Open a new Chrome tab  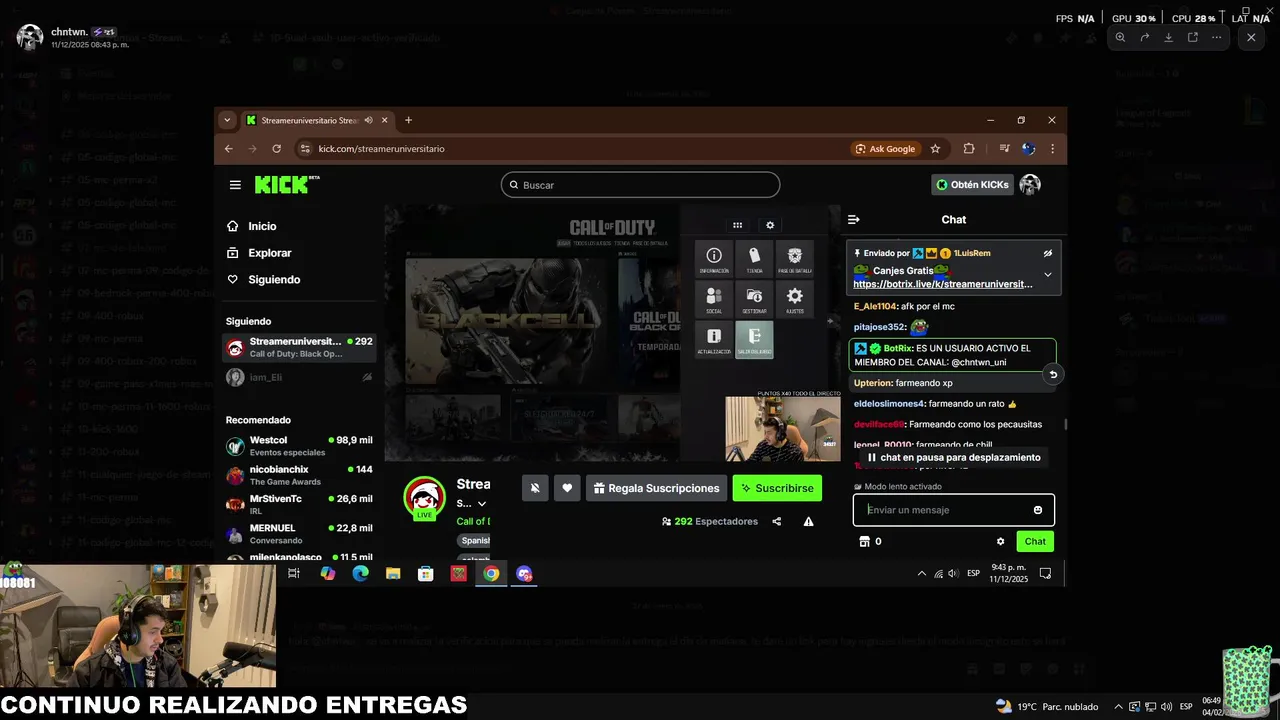tap(408, 120)
